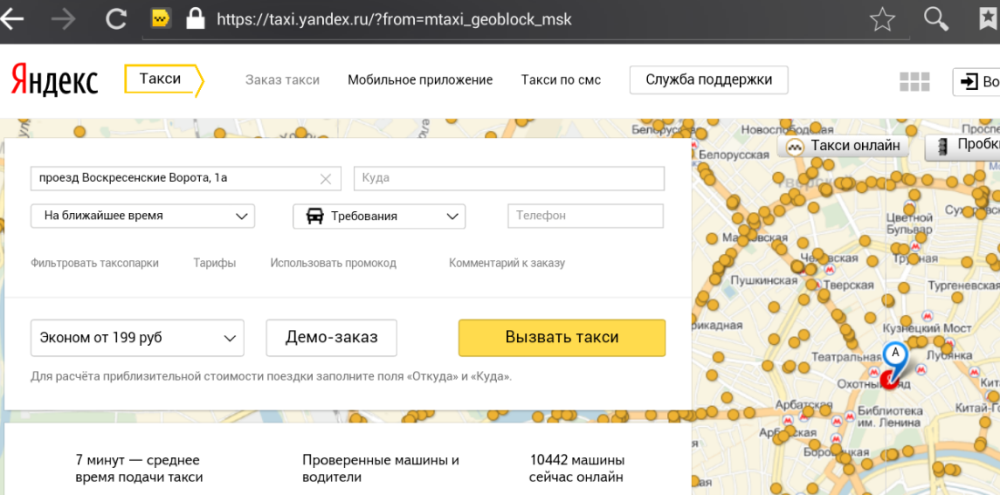Screen dimensions: 1000x495
Task: Click the yellow Вызвать такси button
Action: [562, 337]
